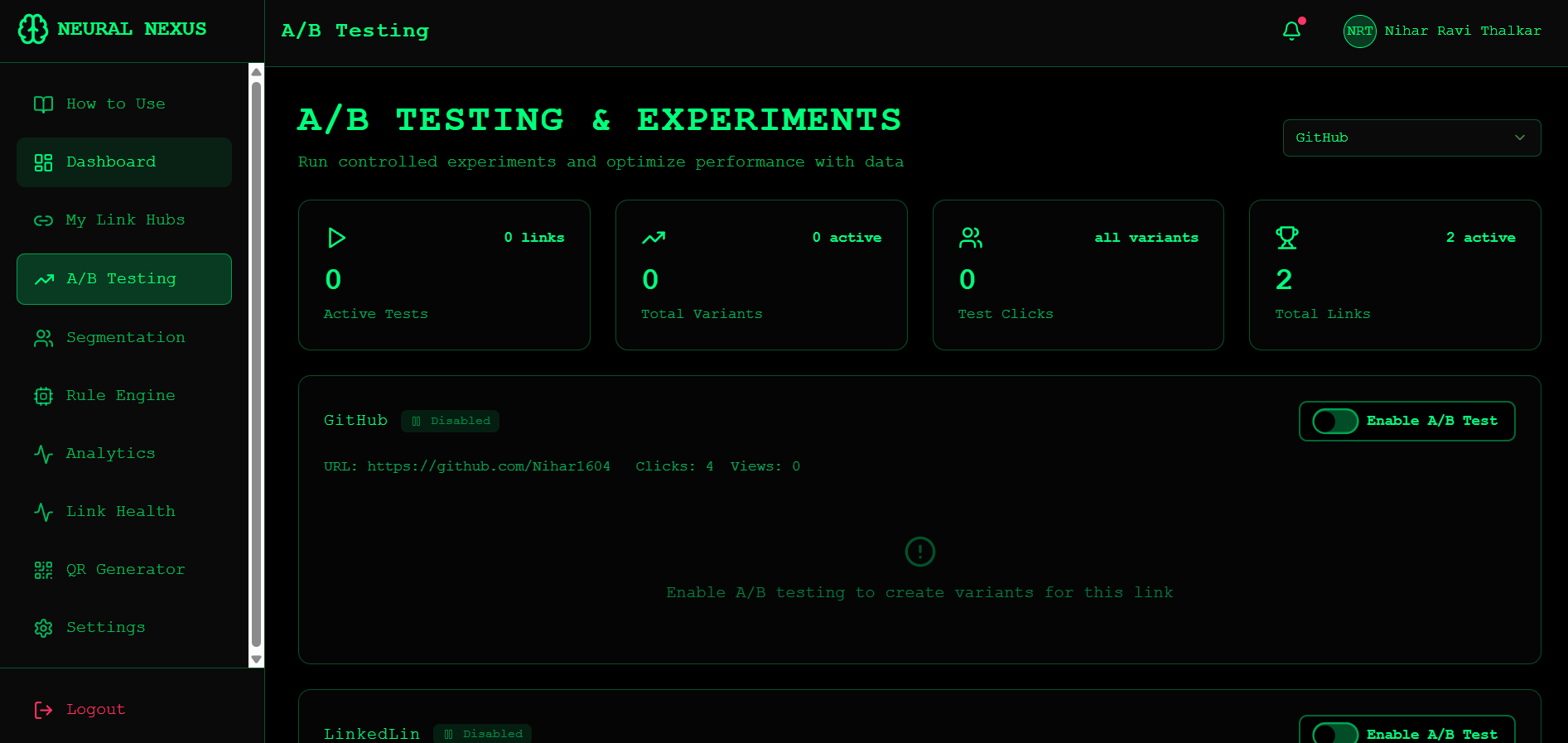Click the trending icon on Total Variants card
Screen dimensions: 1568x743
click(x=654, y=238)
